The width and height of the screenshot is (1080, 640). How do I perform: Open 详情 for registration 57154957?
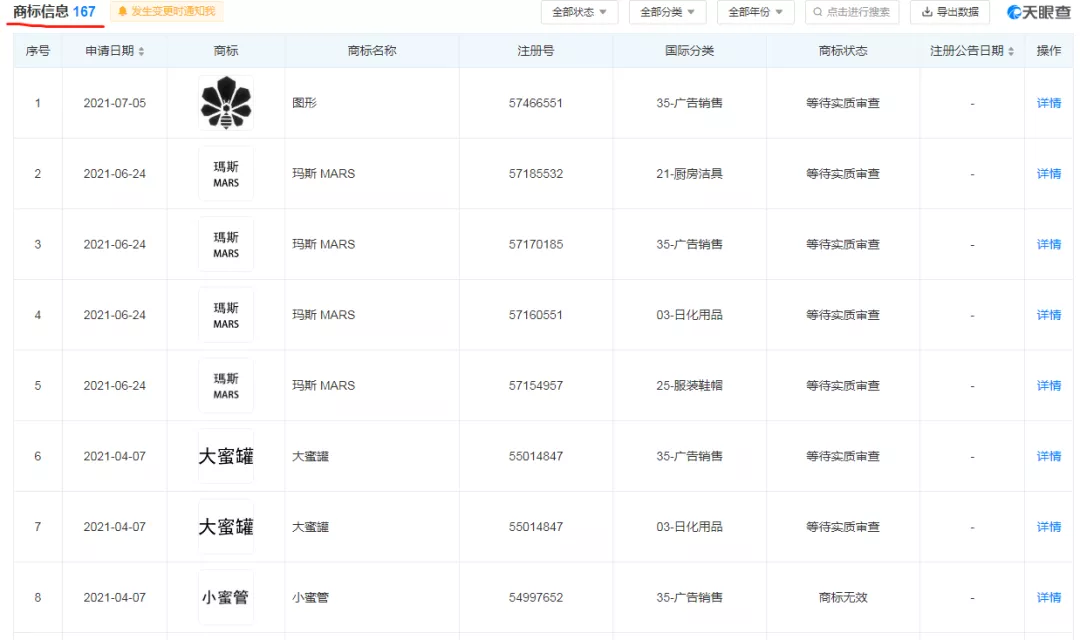[x=1048, y=385]
